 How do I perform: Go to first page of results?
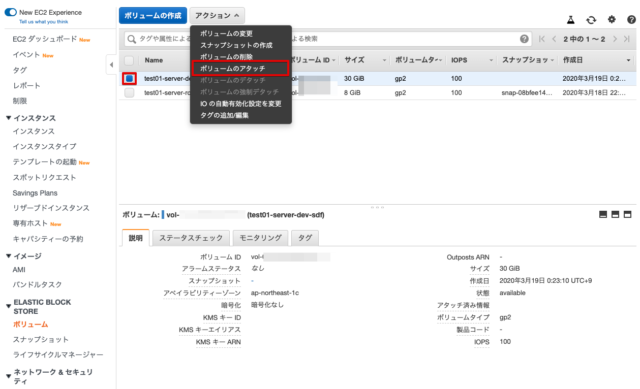coord(542,39)
